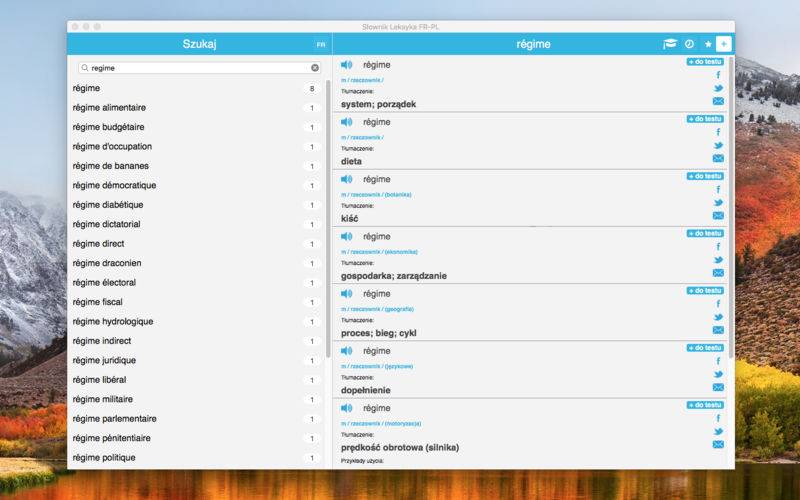Add 'kiść' entry to test

[x=705, y=176]
